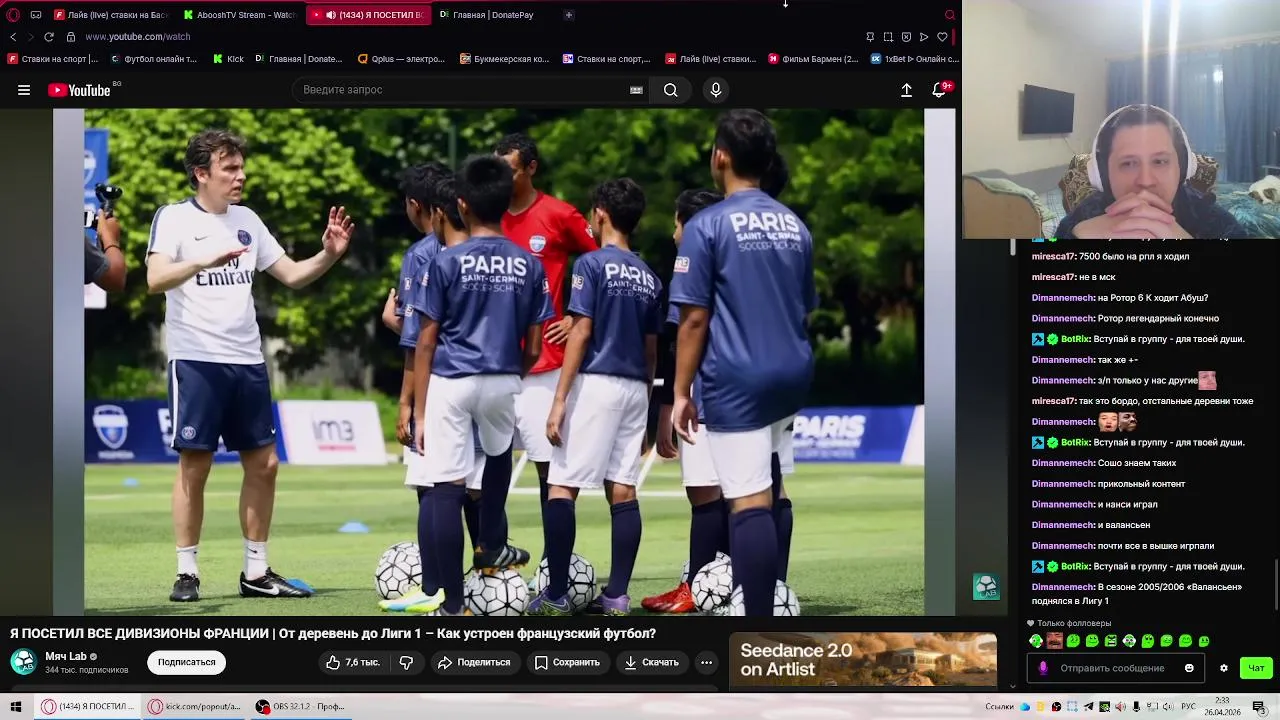Select the (1434) Я ПОСЕТИЛ ВС YouTube tab

click(369, 15)
